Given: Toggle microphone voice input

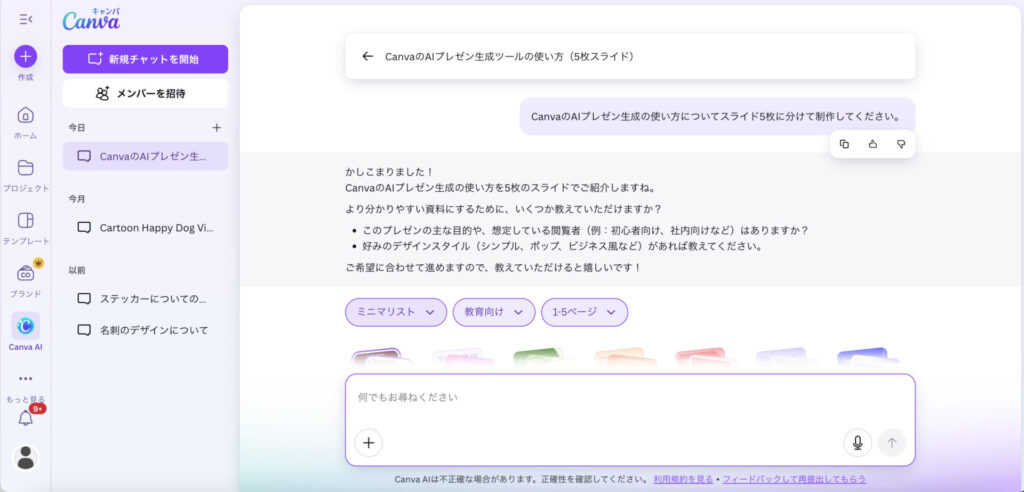Looking at the screenshot, I should point(857,442).
